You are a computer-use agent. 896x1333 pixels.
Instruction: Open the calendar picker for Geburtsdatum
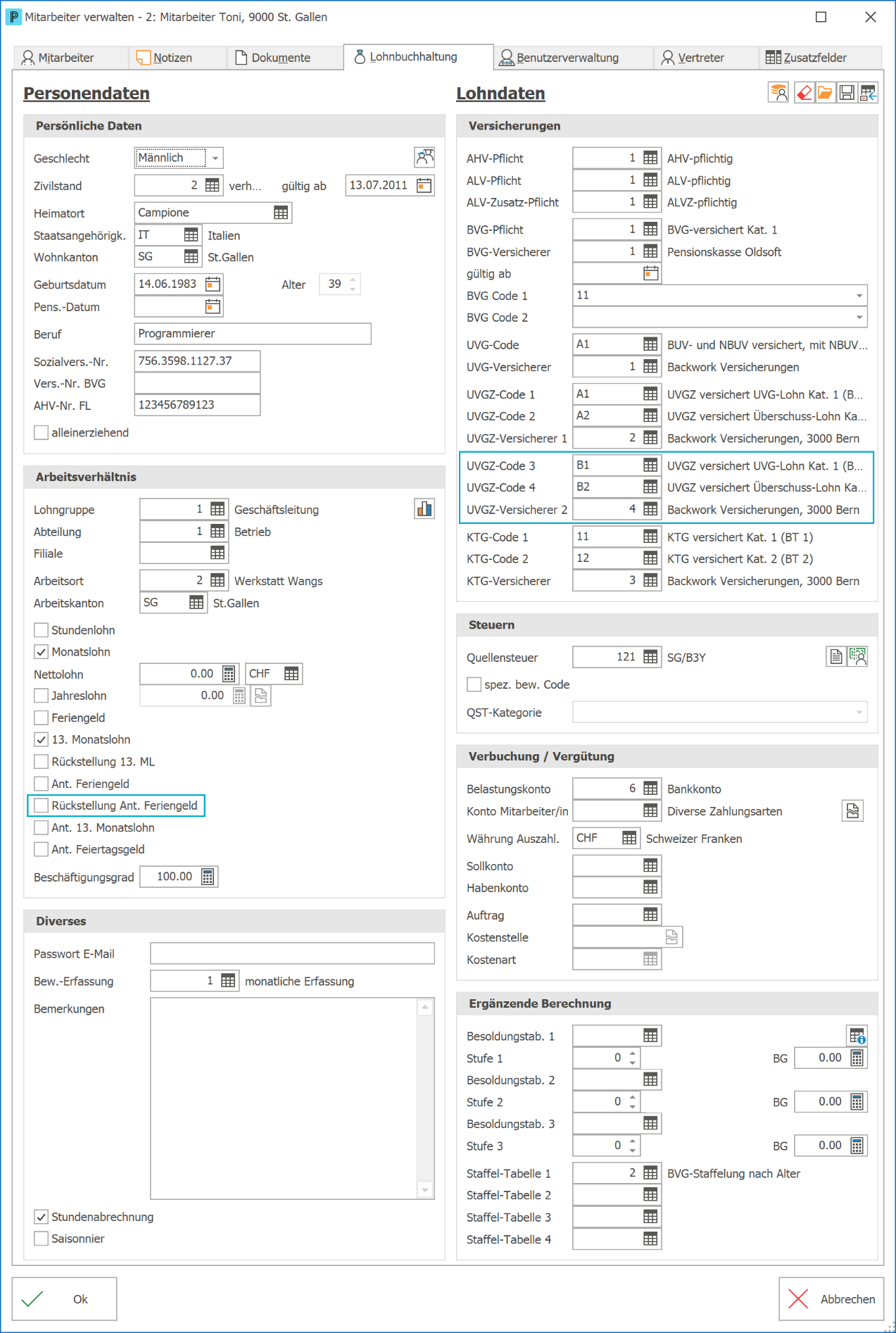tap(213, 284)
